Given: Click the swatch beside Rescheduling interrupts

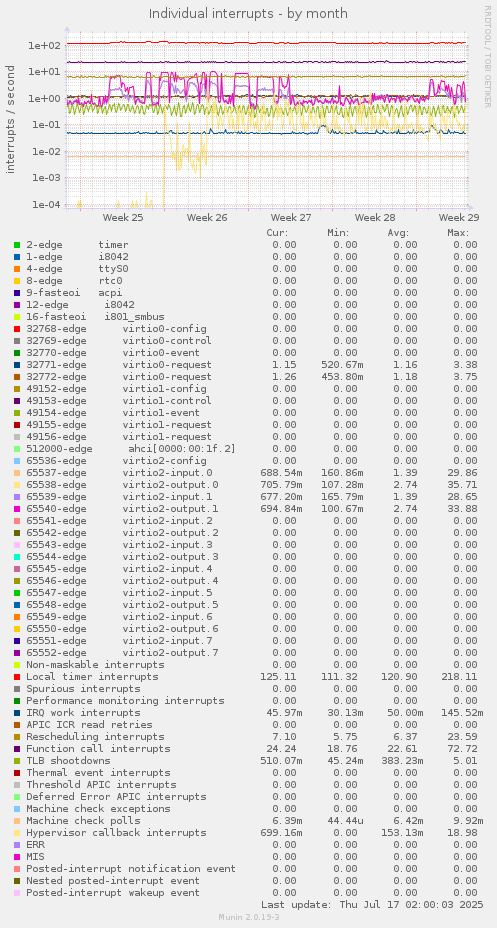Looking at the screenshot, I should coord(17,737).
